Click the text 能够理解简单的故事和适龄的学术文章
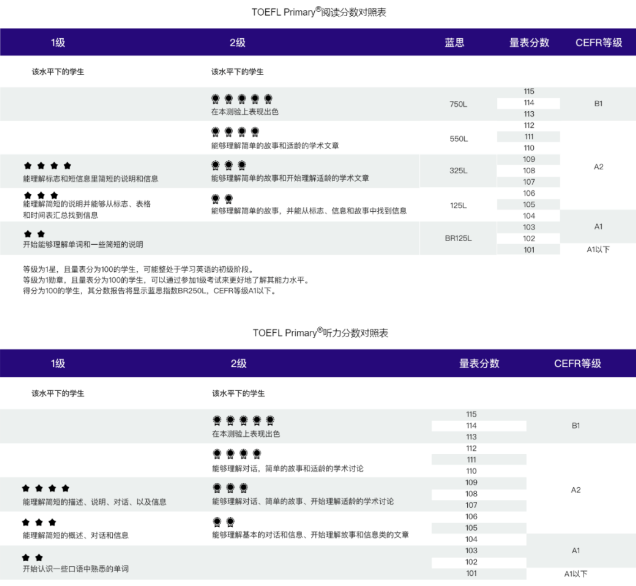This screenshot has width=636, height=586. 275,146
